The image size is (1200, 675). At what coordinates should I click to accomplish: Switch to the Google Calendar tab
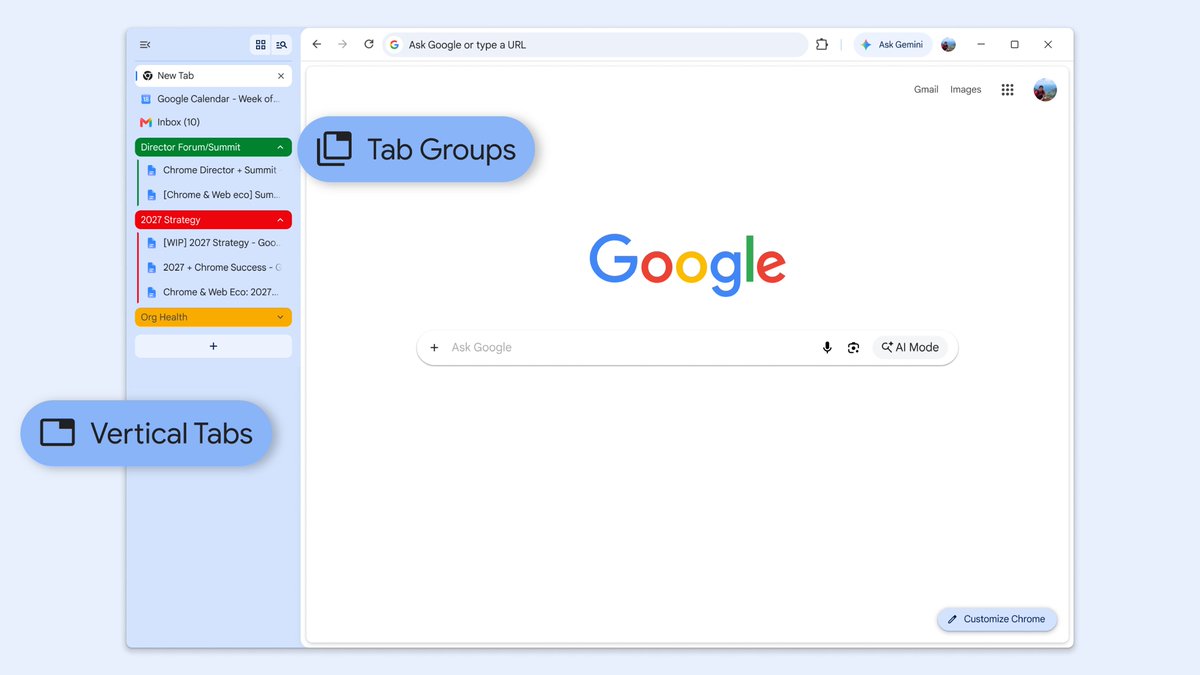click(213, 99)
